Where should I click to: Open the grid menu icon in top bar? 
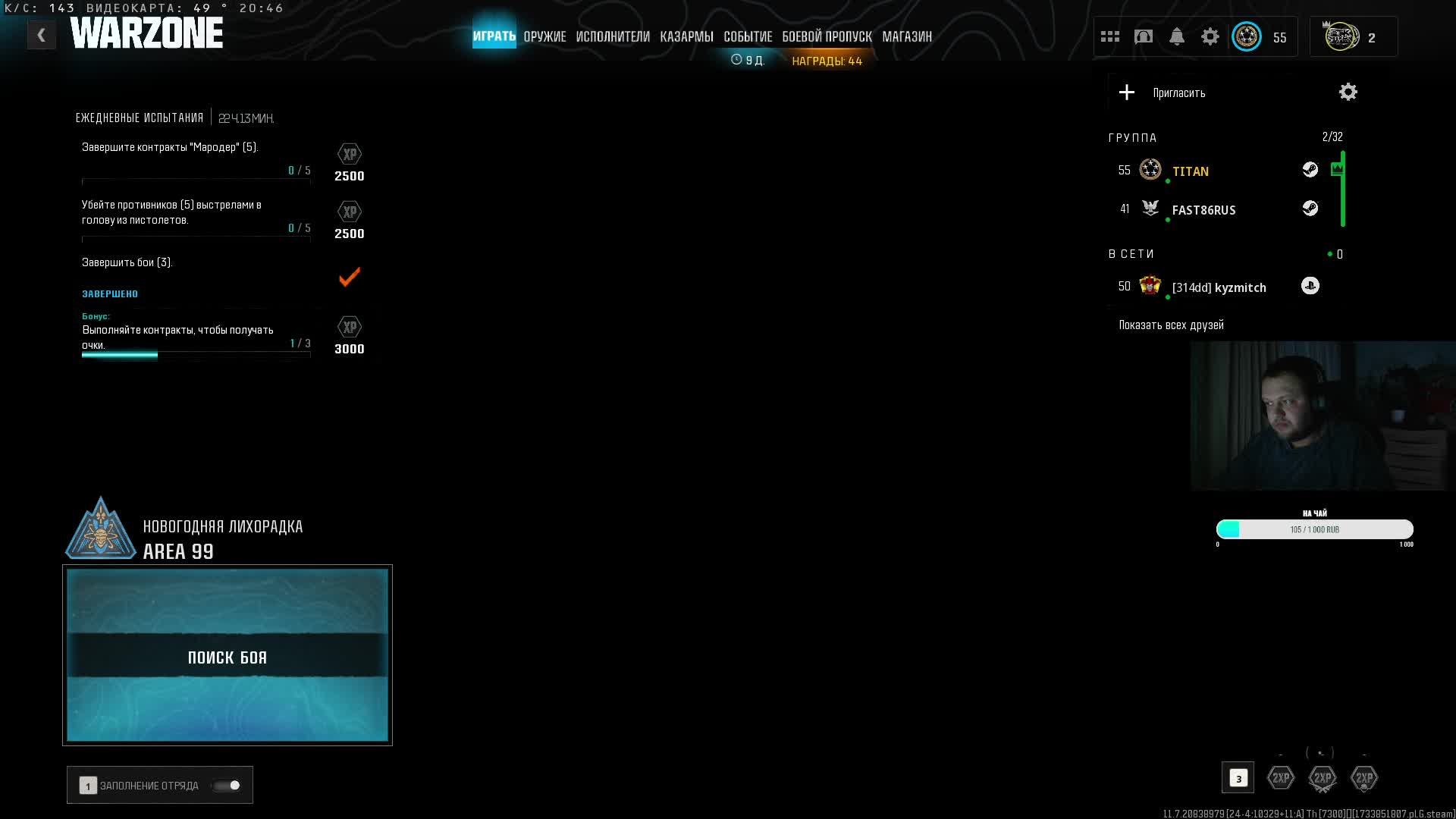[x=1110, y=36]
